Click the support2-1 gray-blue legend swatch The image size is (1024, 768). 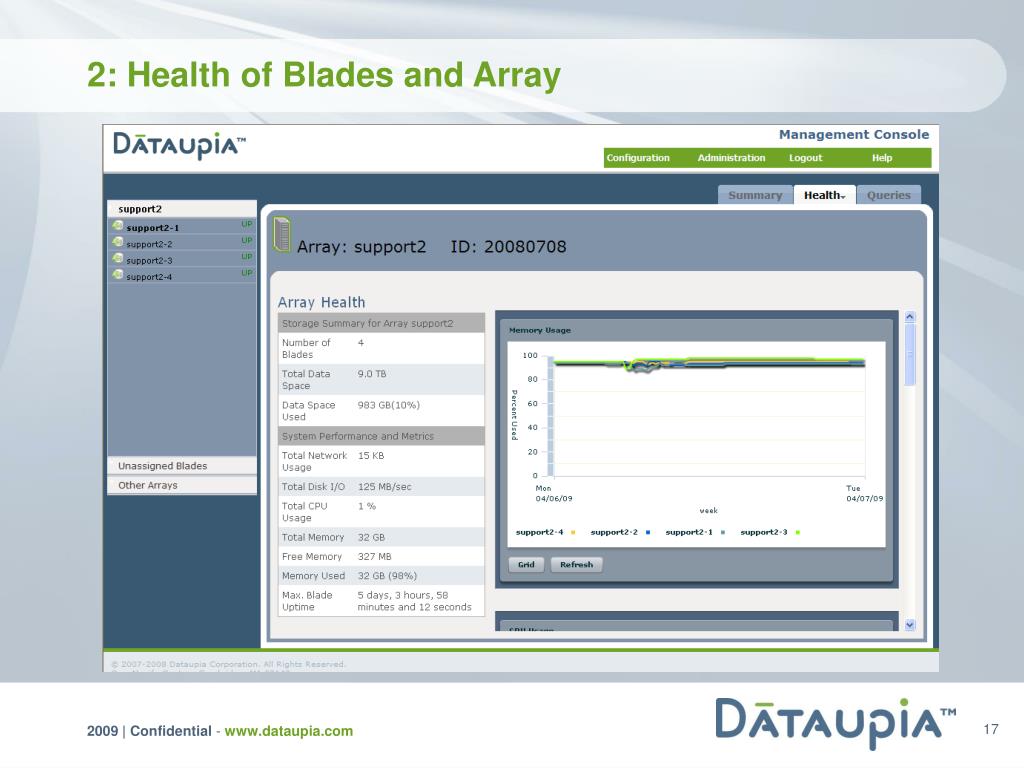(x=723, y=532)
